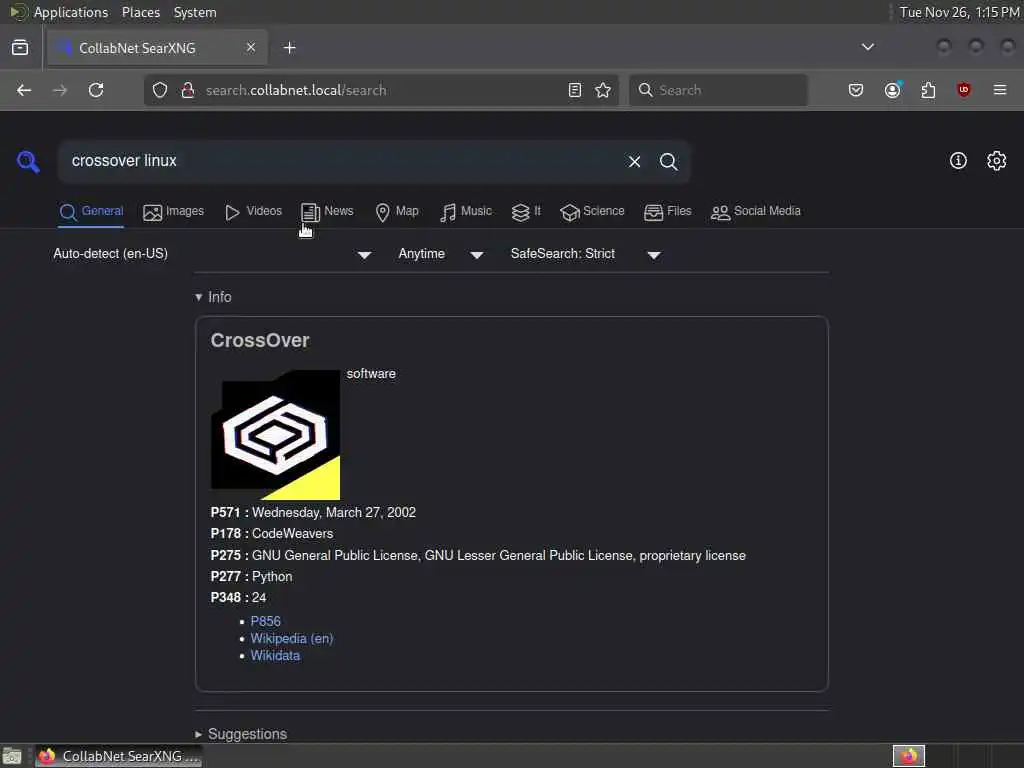Reload the current page

[96, 90]
